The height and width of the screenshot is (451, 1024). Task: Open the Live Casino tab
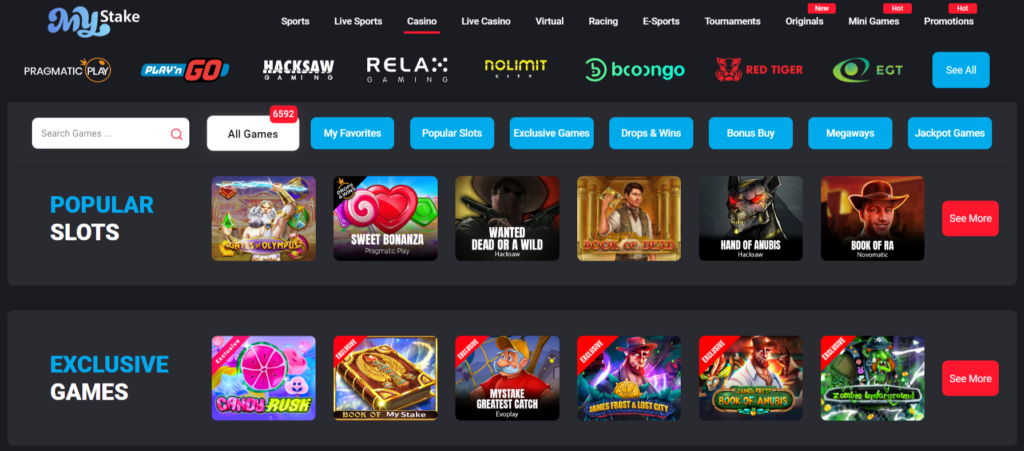pyautogui.click(x=486, y=22)
